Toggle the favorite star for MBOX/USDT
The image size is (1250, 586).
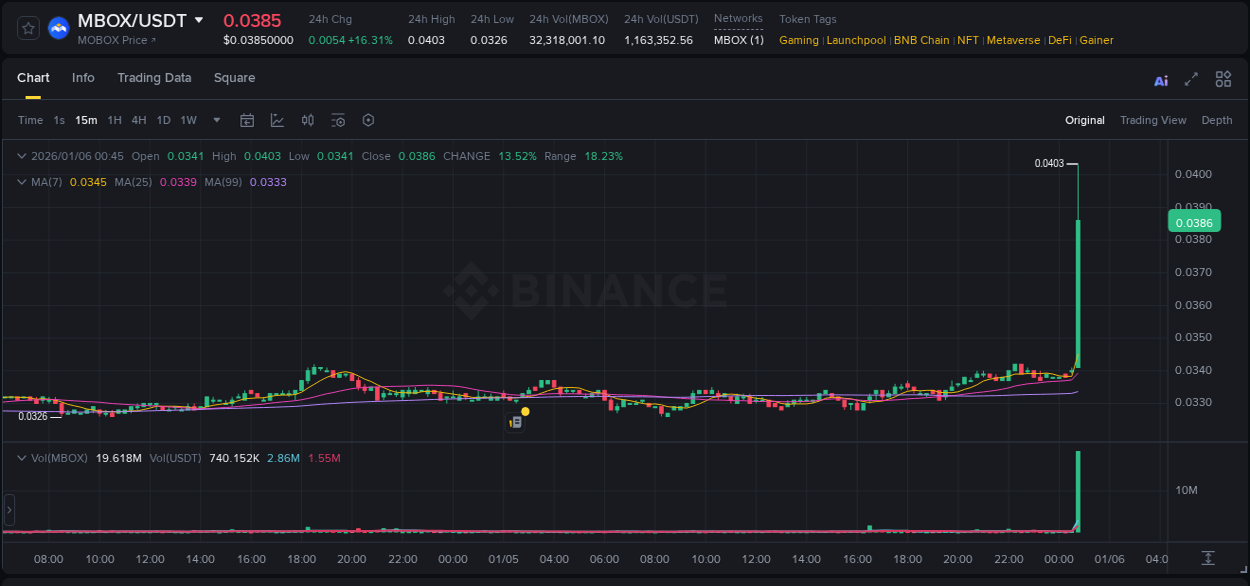(x=27, y=27)
